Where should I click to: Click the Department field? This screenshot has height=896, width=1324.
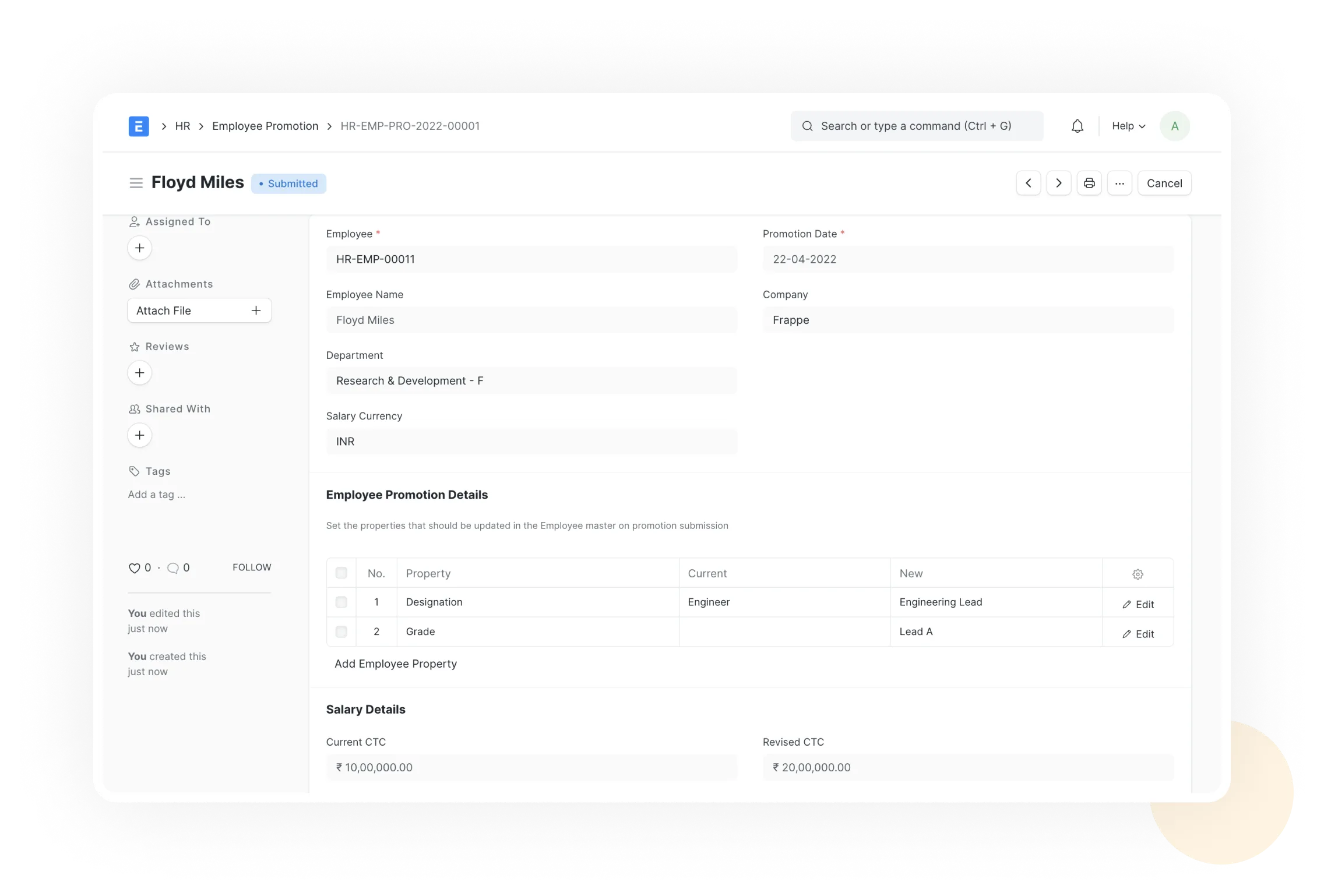pyautogui.click(x=531, y=380)
